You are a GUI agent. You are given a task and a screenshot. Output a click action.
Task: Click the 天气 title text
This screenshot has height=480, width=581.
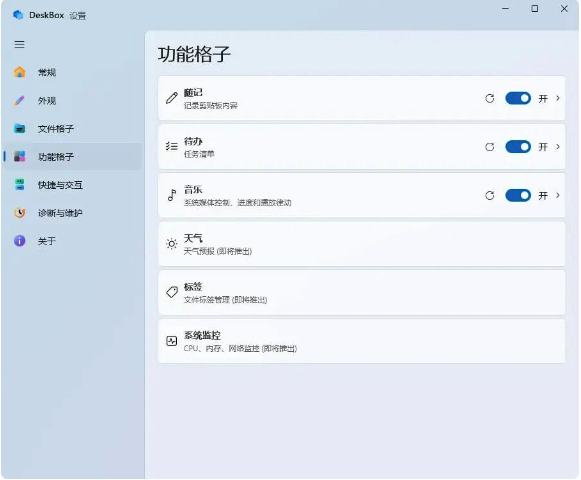tap(193, 238)
